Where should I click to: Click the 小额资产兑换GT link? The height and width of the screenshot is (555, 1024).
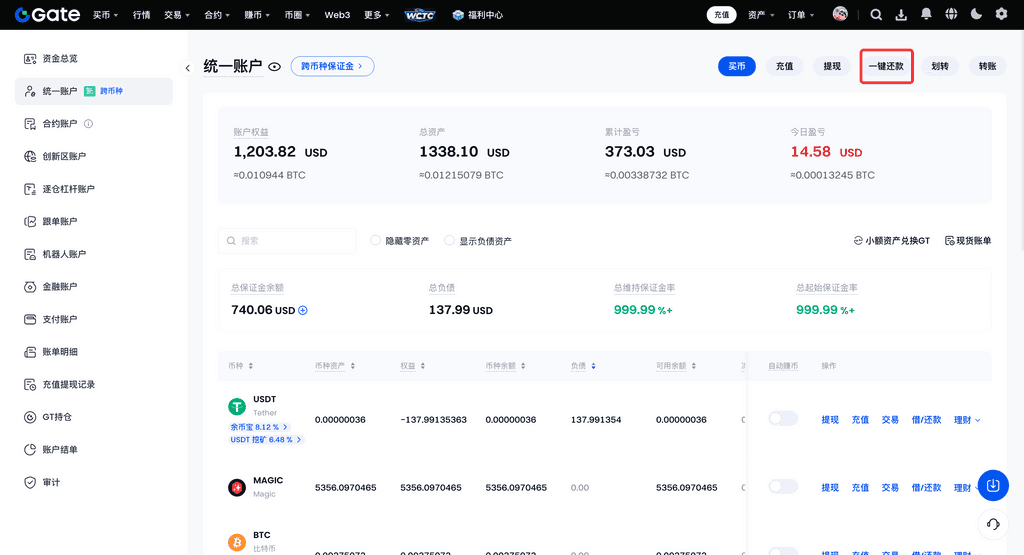(x=891, y=241)
